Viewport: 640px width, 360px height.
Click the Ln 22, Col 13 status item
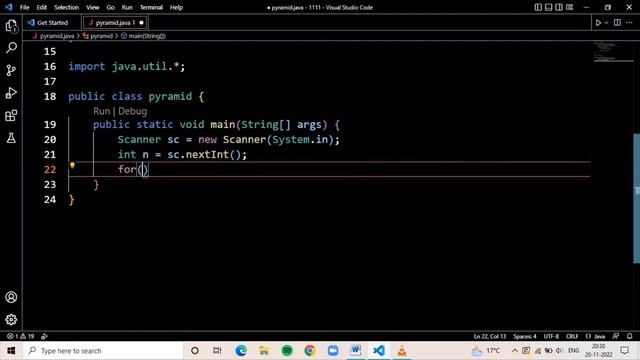[x=489, y=336]
